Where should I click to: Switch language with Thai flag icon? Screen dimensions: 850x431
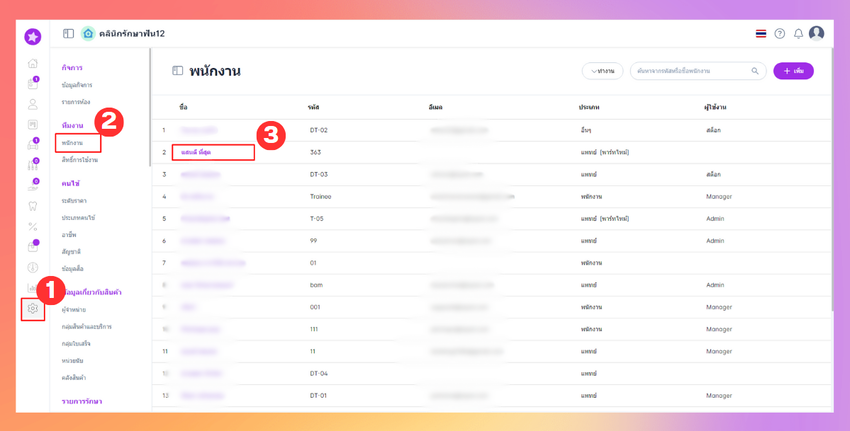pos(761,34)
